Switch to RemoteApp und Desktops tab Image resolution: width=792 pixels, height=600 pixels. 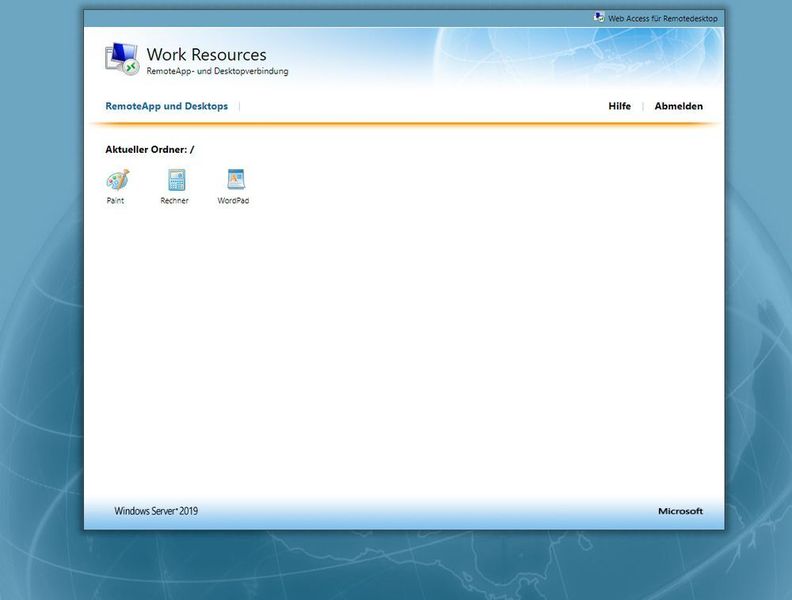(167, 106)
